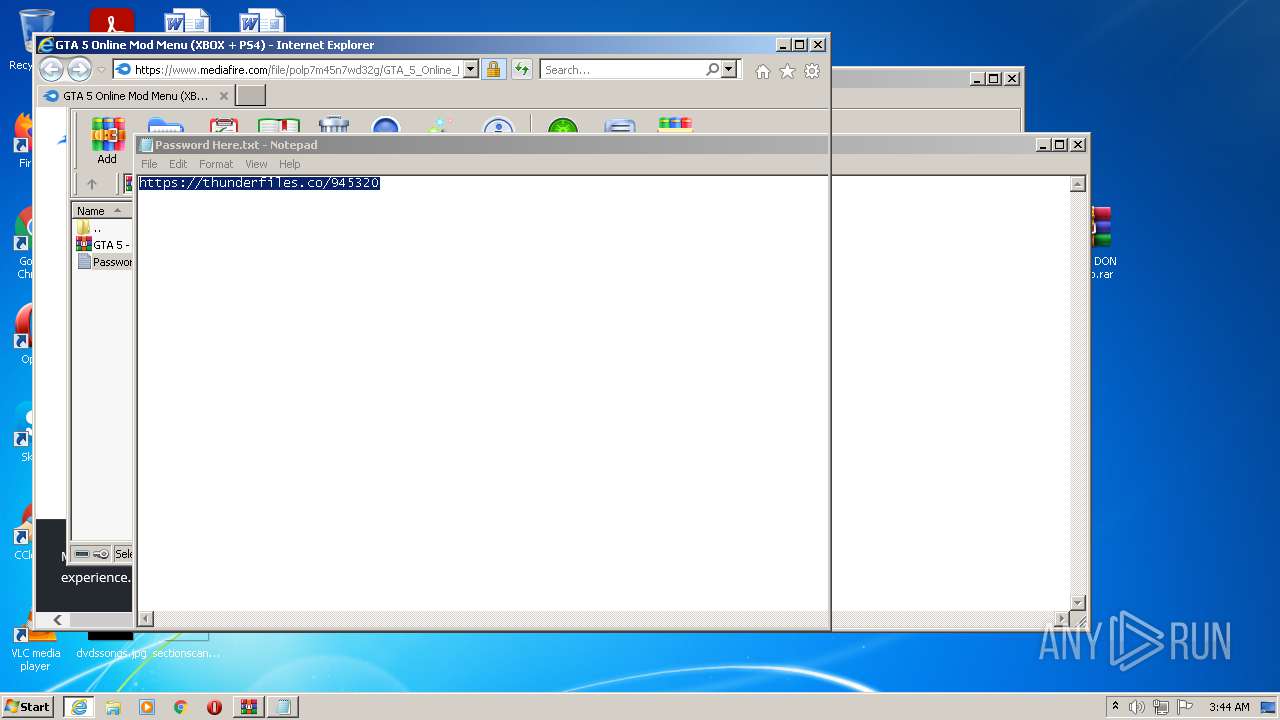Open the Notepad File menu

coord(149,164)
